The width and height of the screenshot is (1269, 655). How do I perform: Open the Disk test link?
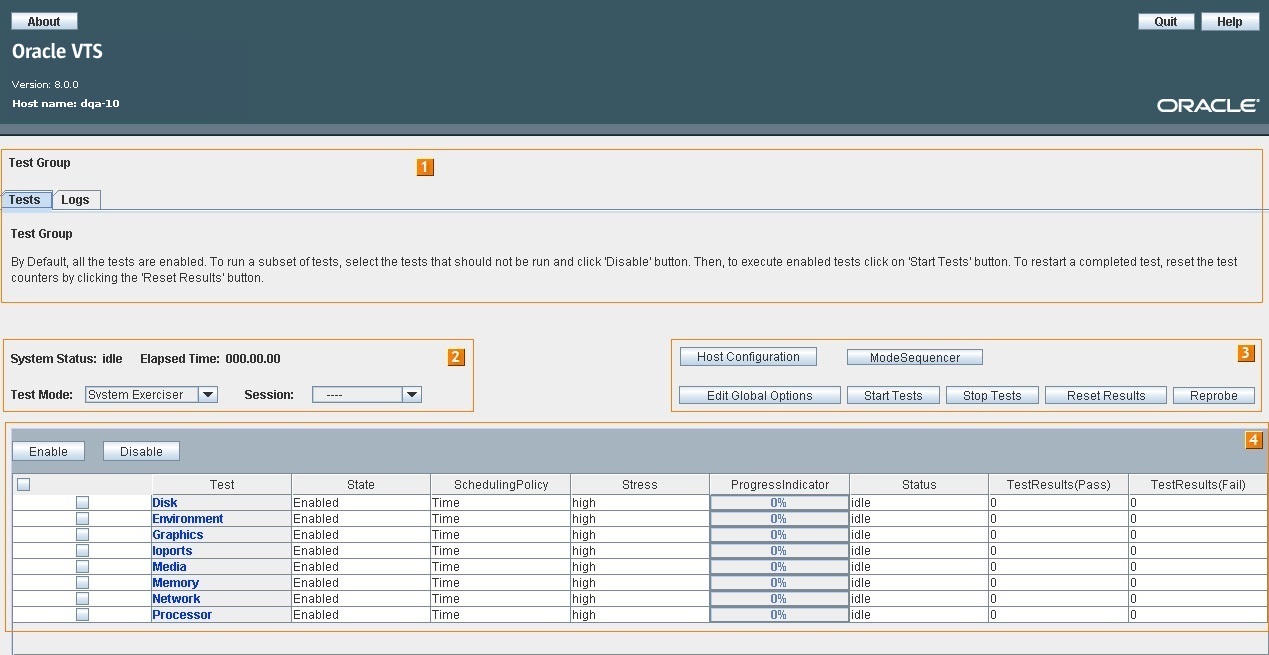[165, 503]
